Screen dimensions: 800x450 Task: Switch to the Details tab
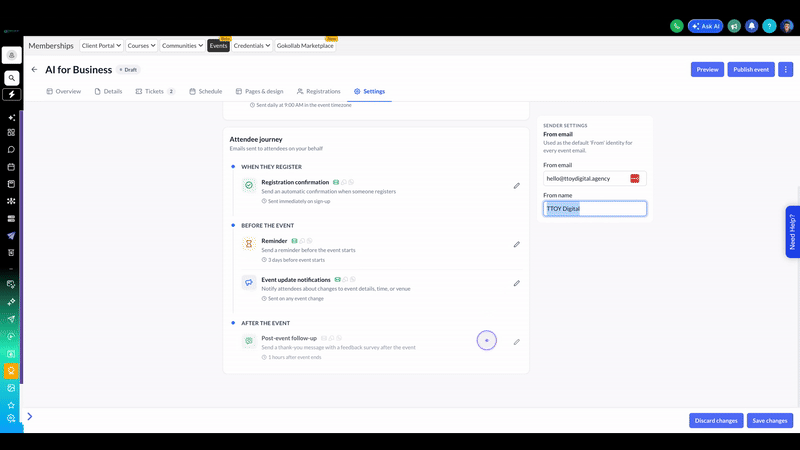click(108, 91)
